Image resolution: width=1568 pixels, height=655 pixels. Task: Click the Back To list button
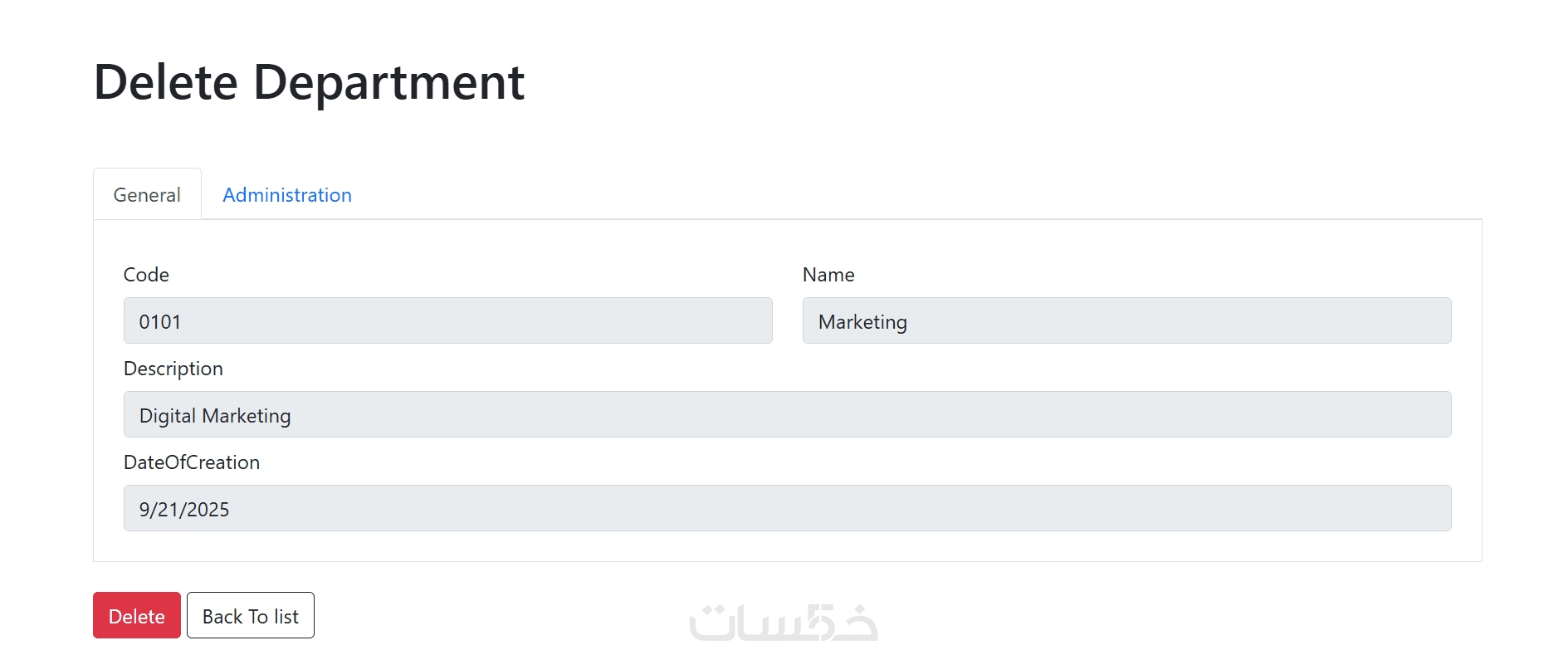[x=250, y=616]
